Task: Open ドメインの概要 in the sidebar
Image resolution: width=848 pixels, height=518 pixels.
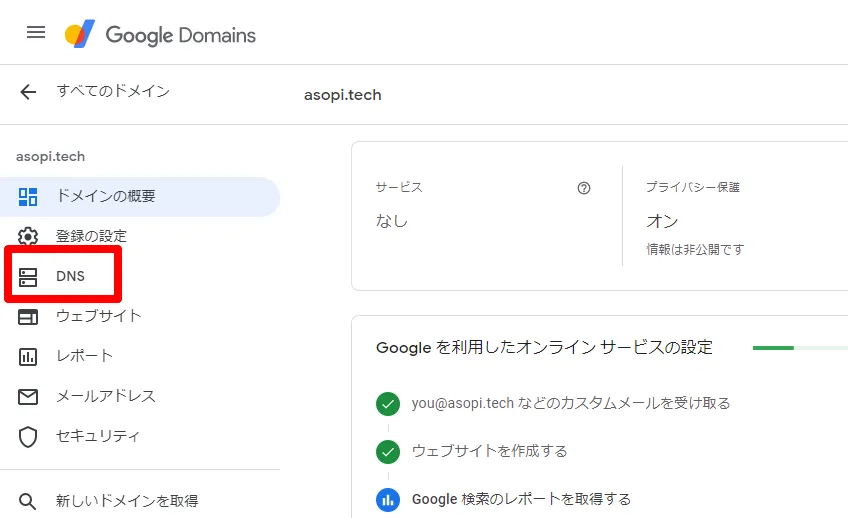Action: pos(140,196)
